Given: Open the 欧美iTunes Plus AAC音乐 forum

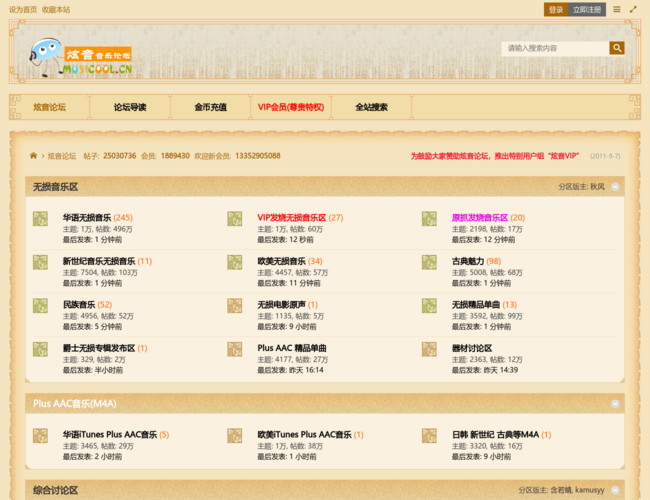Looking at the screenshot, I should (x=304, y=434).
